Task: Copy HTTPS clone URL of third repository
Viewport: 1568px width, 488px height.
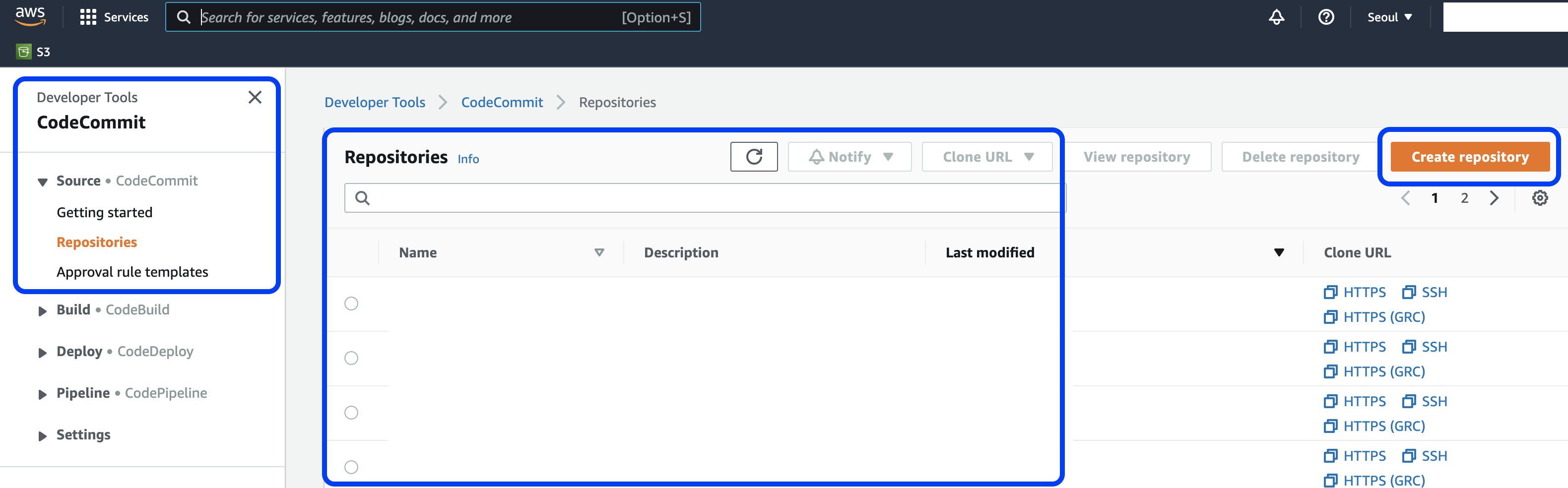Action: pos(1355,402)
